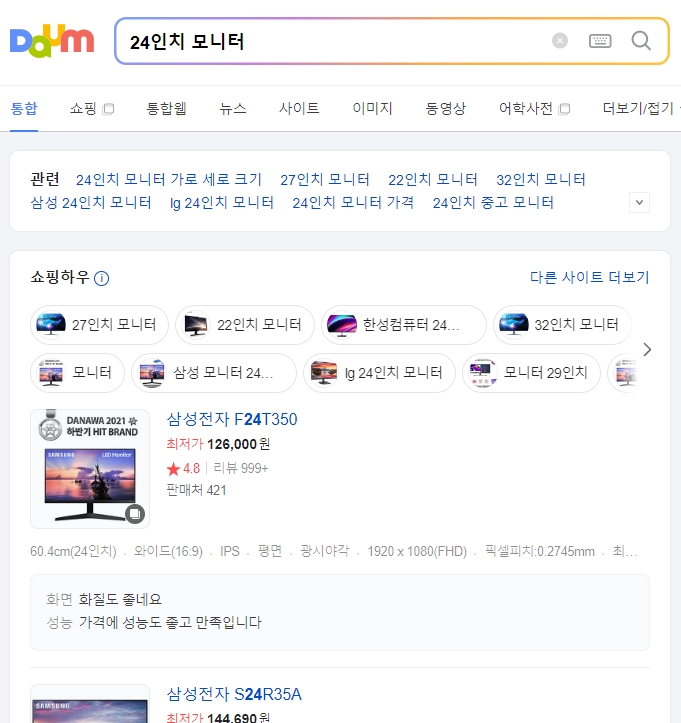
Task: Switch to the 동영상 tab
Action: 445,108
